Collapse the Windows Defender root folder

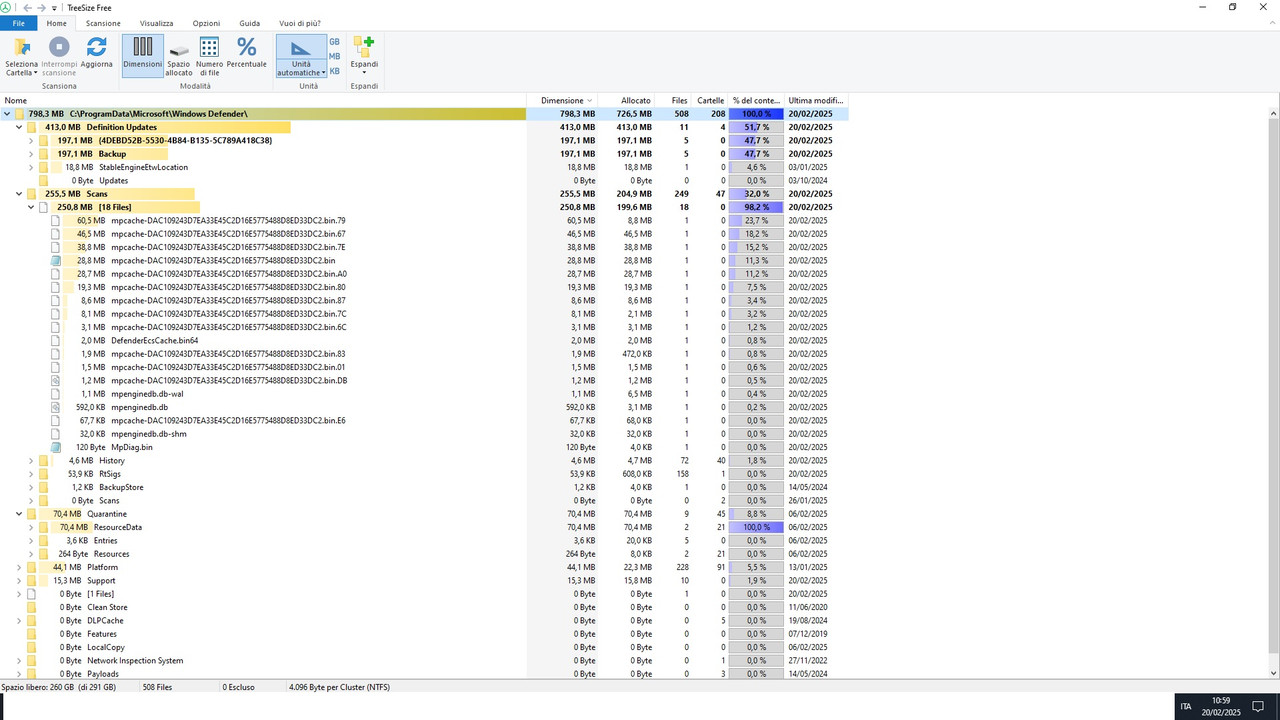[x=7, y=114]
